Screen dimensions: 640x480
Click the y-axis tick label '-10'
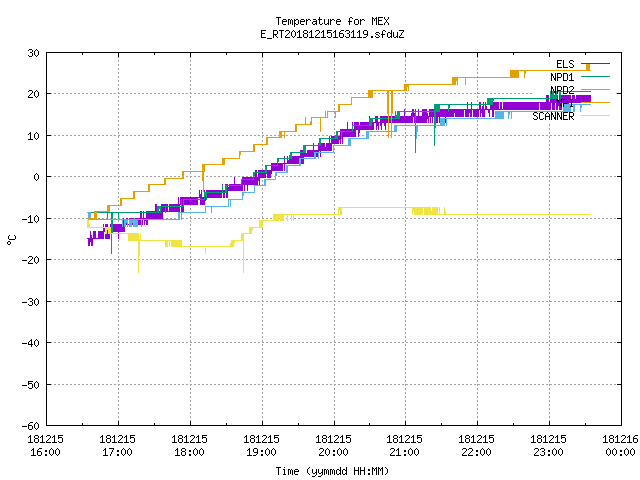31,219
